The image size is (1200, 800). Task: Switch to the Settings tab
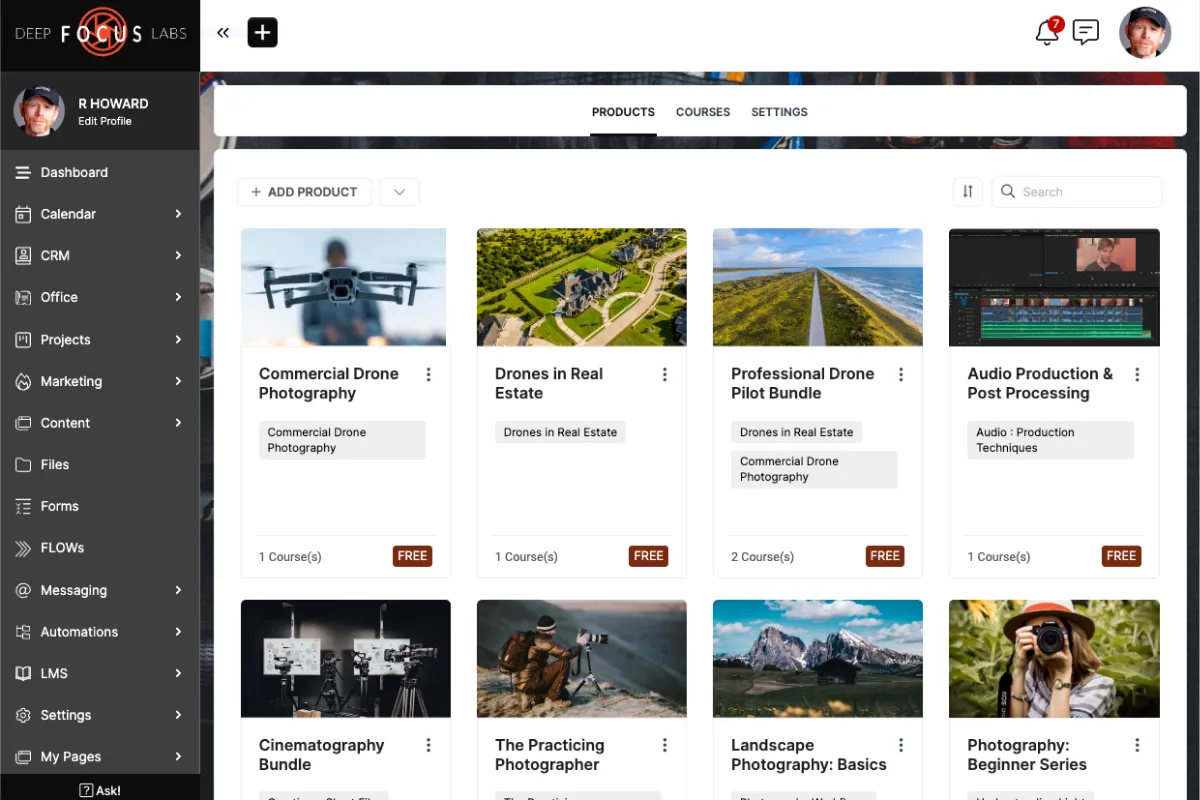(779, 112)
